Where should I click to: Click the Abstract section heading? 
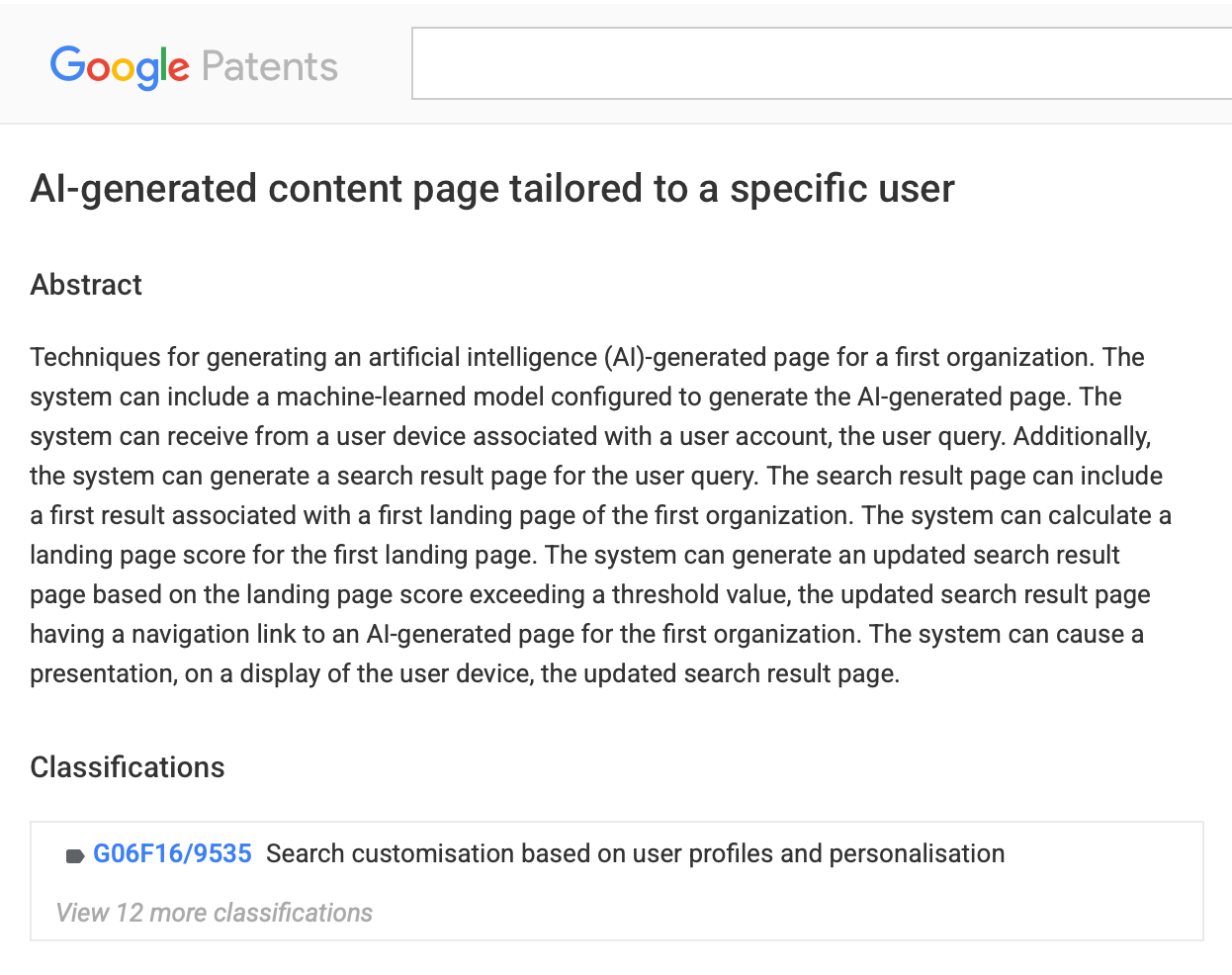[86, 285]
